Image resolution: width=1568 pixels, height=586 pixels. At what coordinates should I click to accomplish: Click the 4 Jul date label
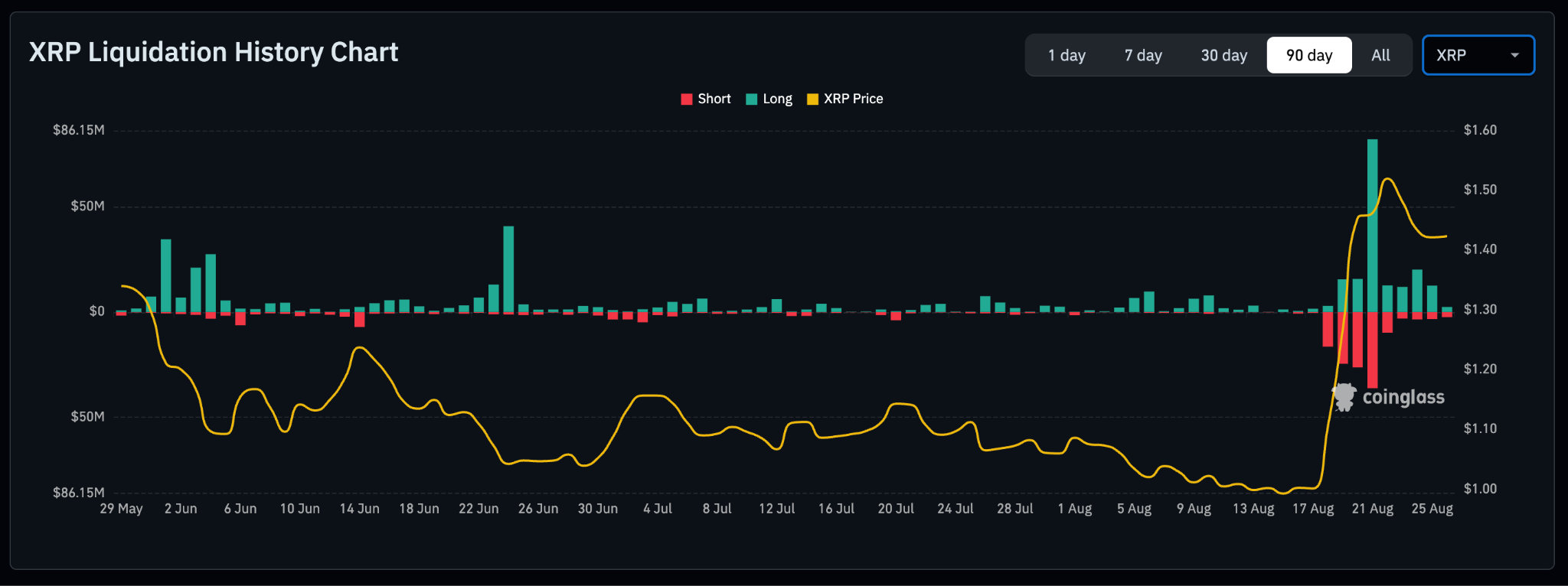pos(658,509)
